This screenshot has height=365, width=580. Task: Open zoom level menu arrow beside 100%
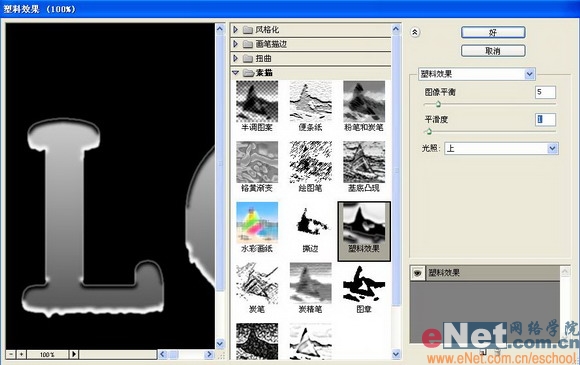pos(74,354)
